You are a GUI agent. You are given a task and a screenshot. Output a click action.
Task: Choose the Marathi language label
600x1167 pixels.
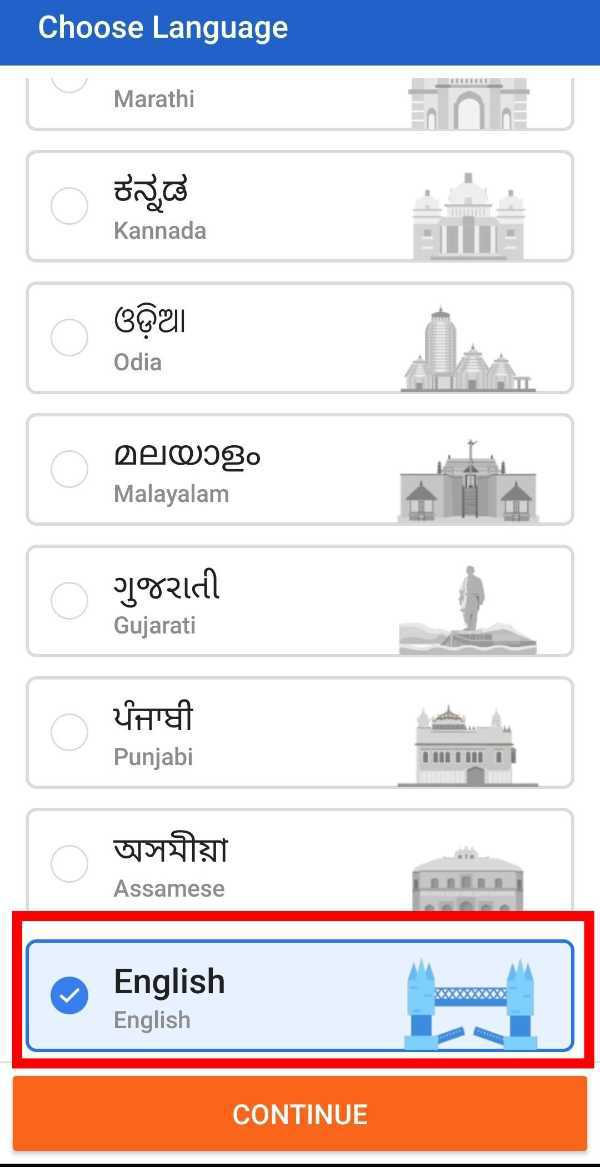[x=154, y=99]
